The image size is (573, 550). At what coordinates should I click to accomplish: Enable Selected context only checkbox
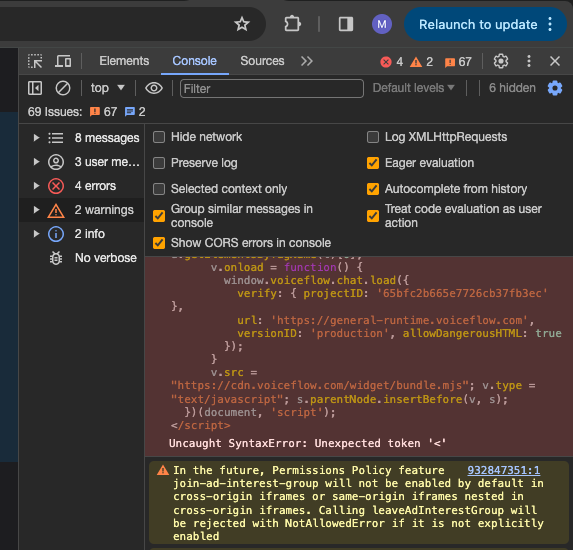coord(159,189)
